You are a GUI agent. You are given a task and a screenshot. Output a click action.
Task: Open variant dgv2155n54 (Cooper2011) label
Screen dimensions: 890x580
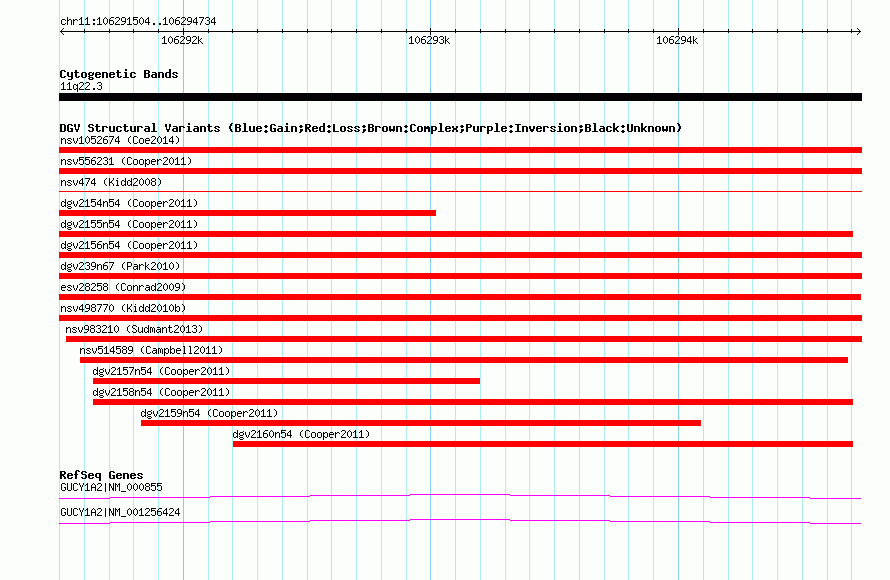pyautogui.click(x=129, y=224)
